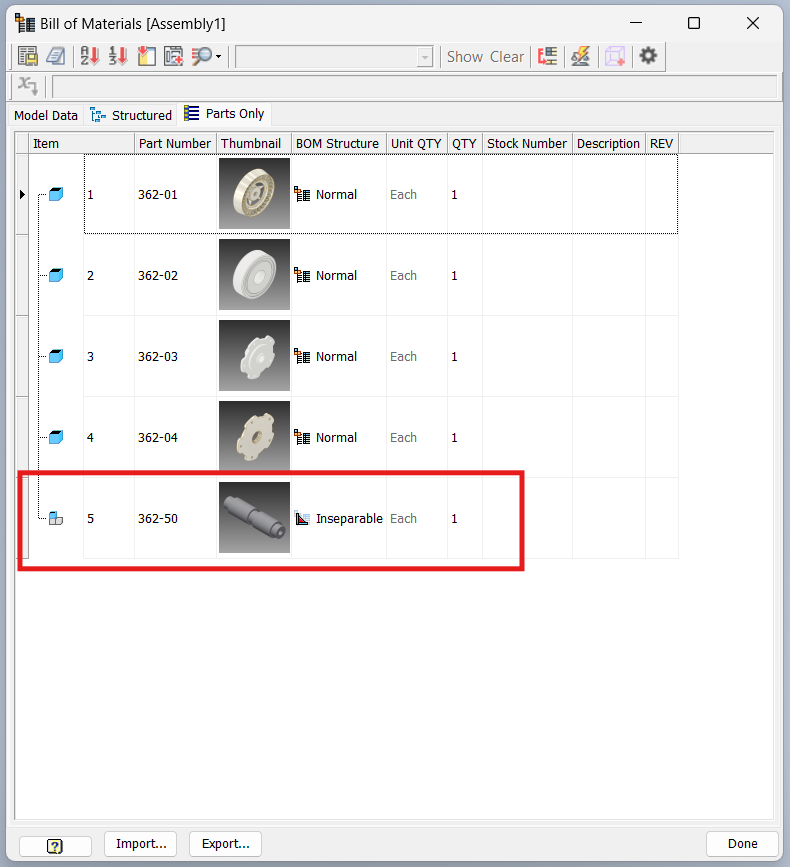The height and width of the screenshot is (867, 790).
Task: Open BOM Structure cell Normal for 362-03
Action: [339, 357]
